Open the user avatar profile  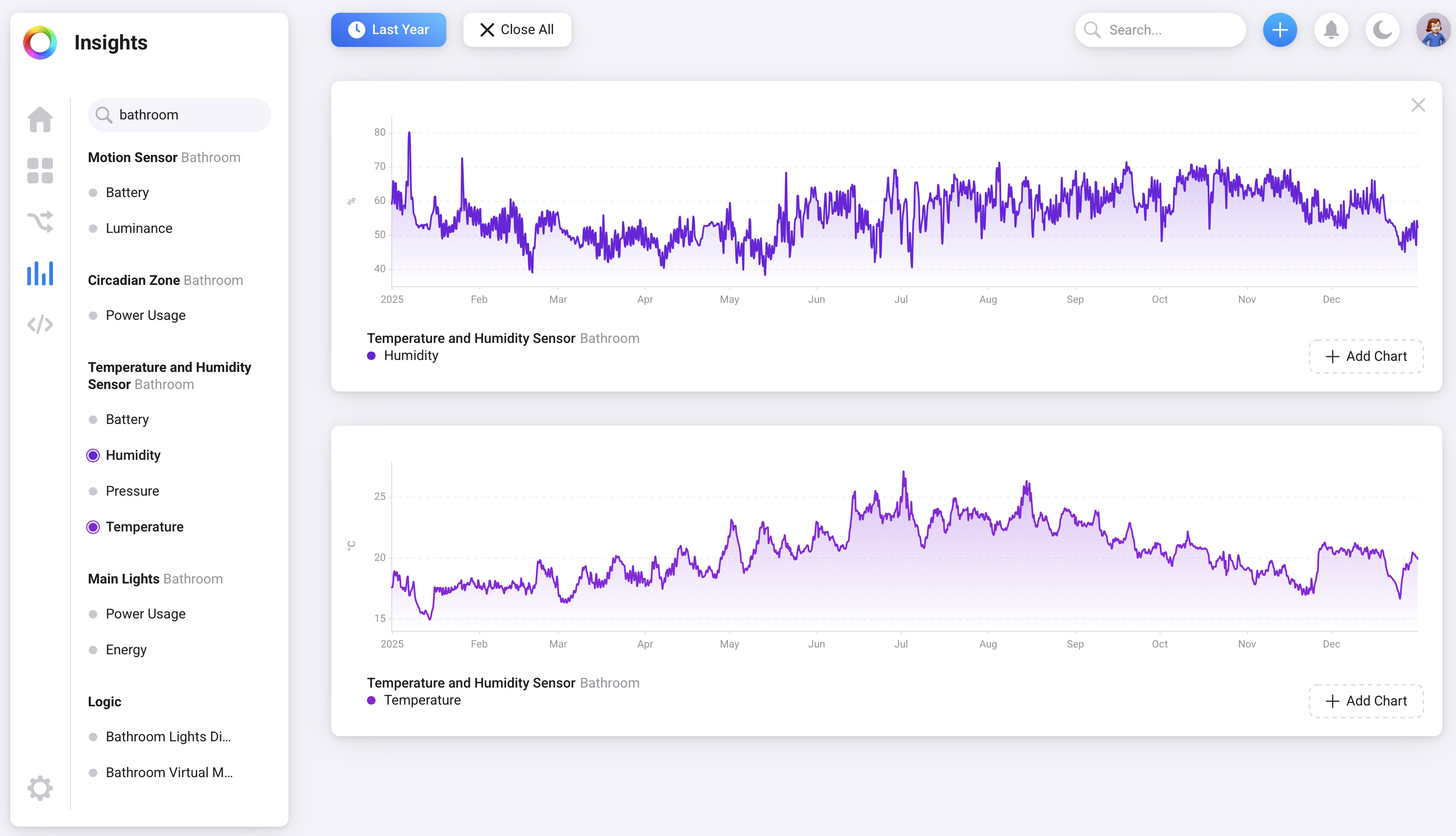1433,30
